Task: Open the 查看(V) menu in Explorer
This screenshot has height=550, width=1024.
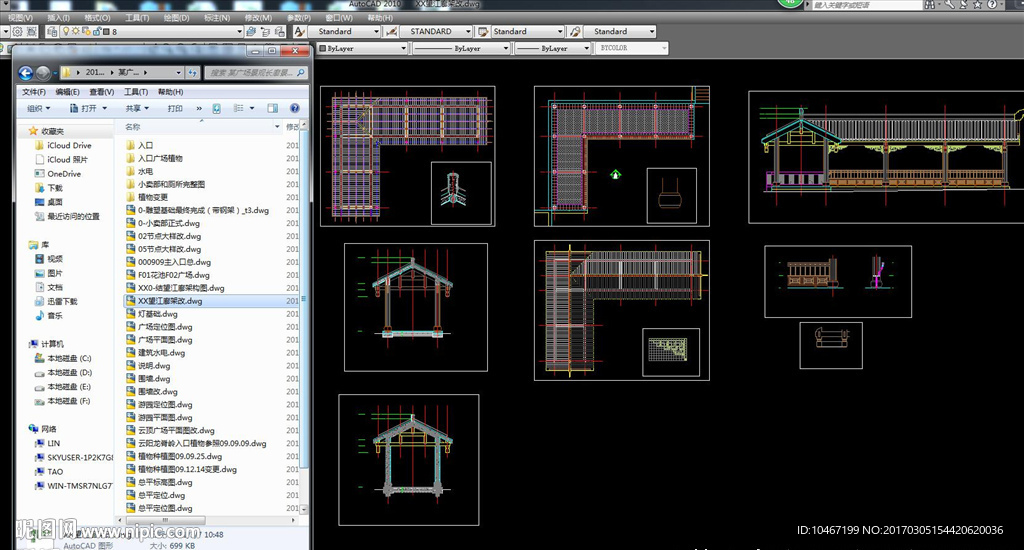Action: click(101, 91)
